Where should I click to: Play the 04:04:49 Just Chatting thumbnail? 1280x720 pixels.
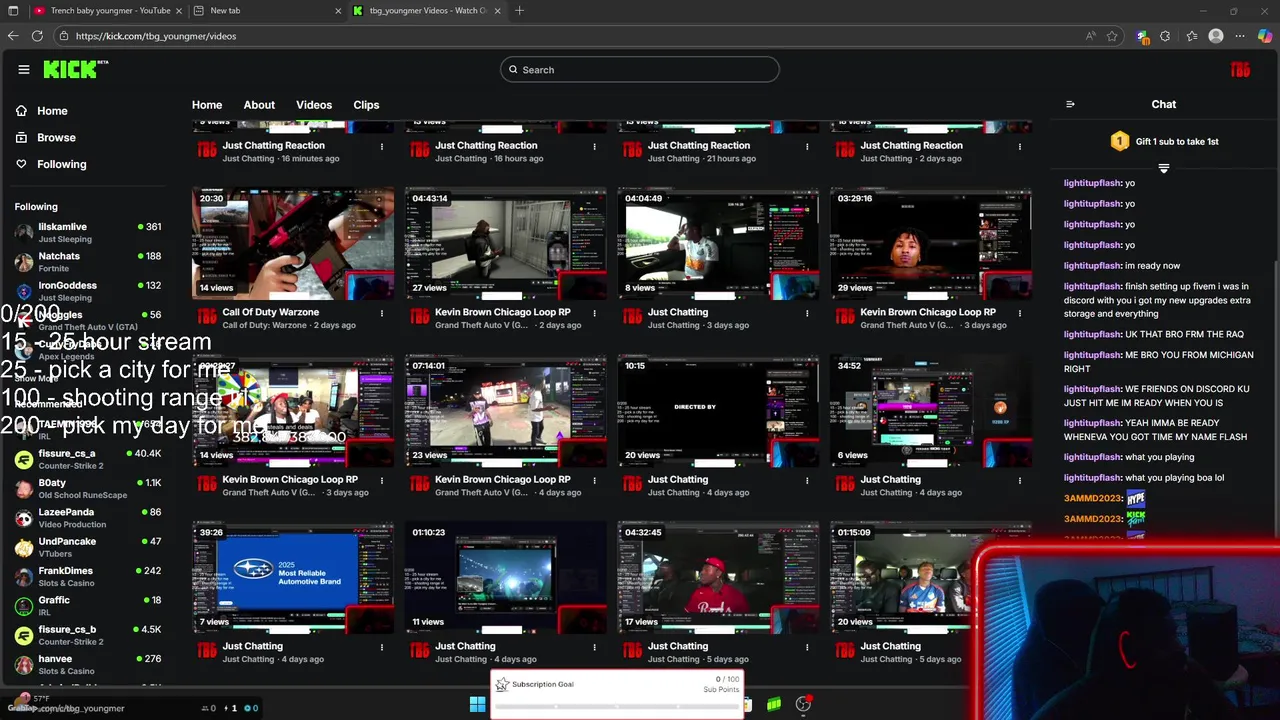pyautogui.click(x=718, y=243)
